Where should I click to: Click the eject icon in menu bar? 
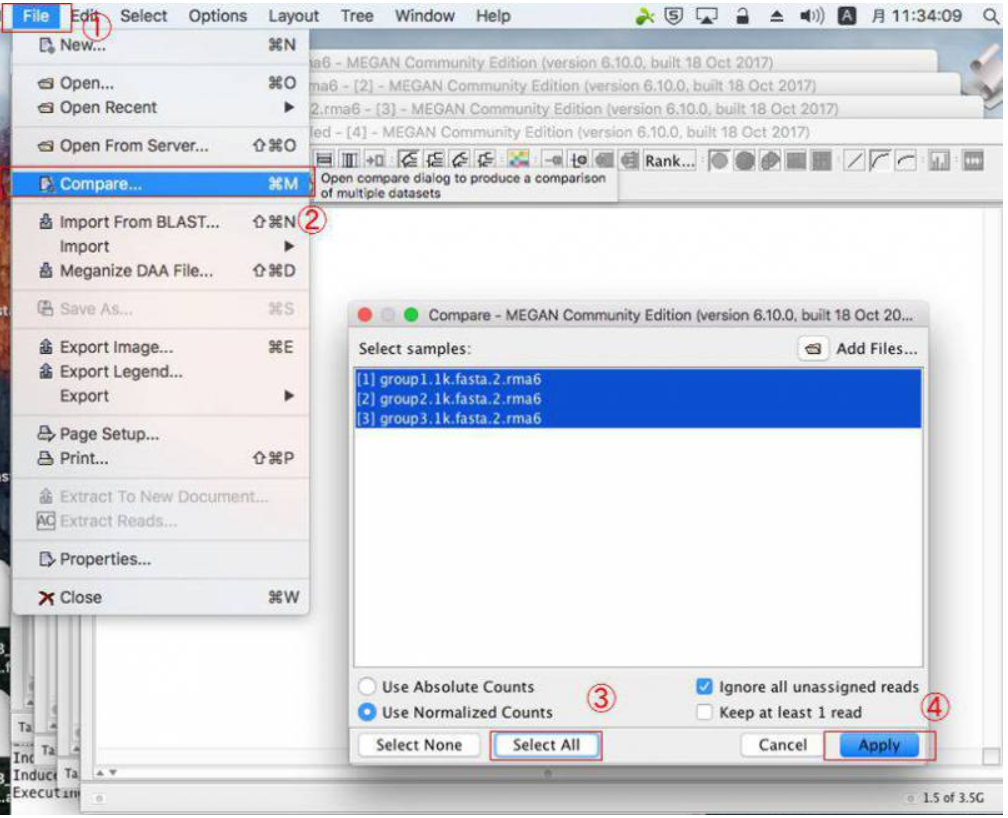pyautogui.click(x=776, y=16)
